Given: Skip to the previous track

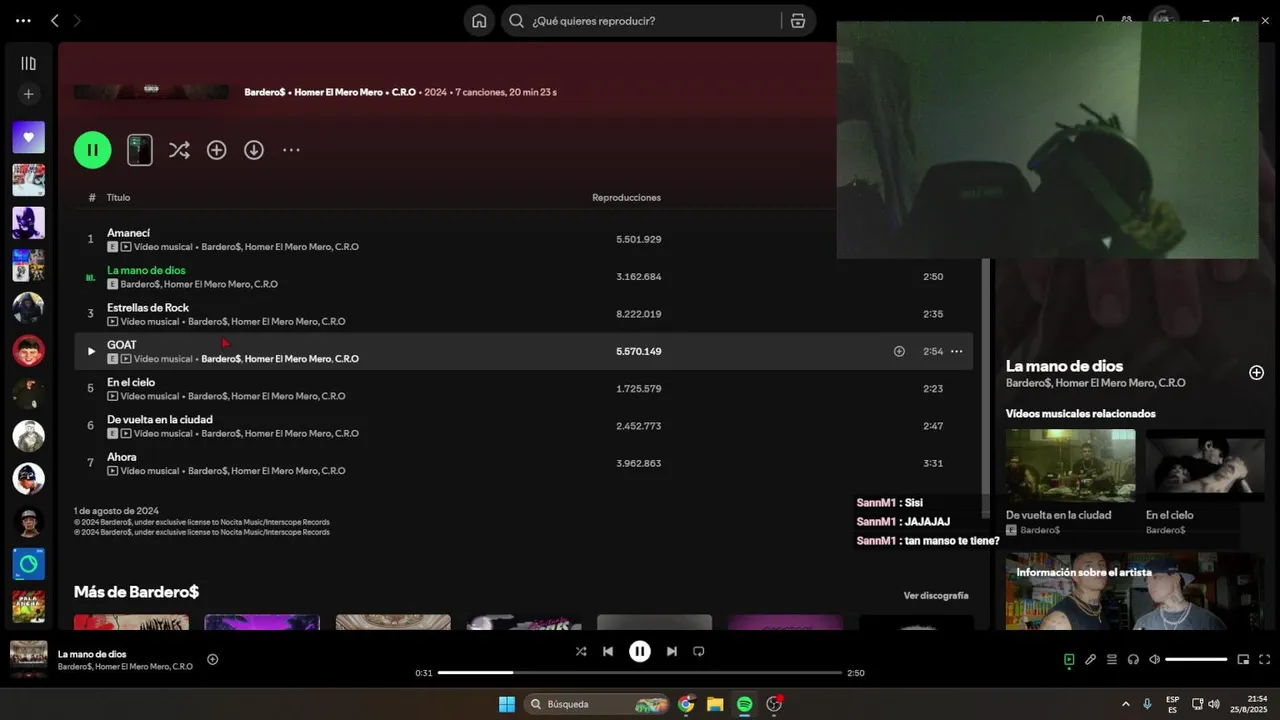Looking at the screenshot, I should (x=608, y=651).
